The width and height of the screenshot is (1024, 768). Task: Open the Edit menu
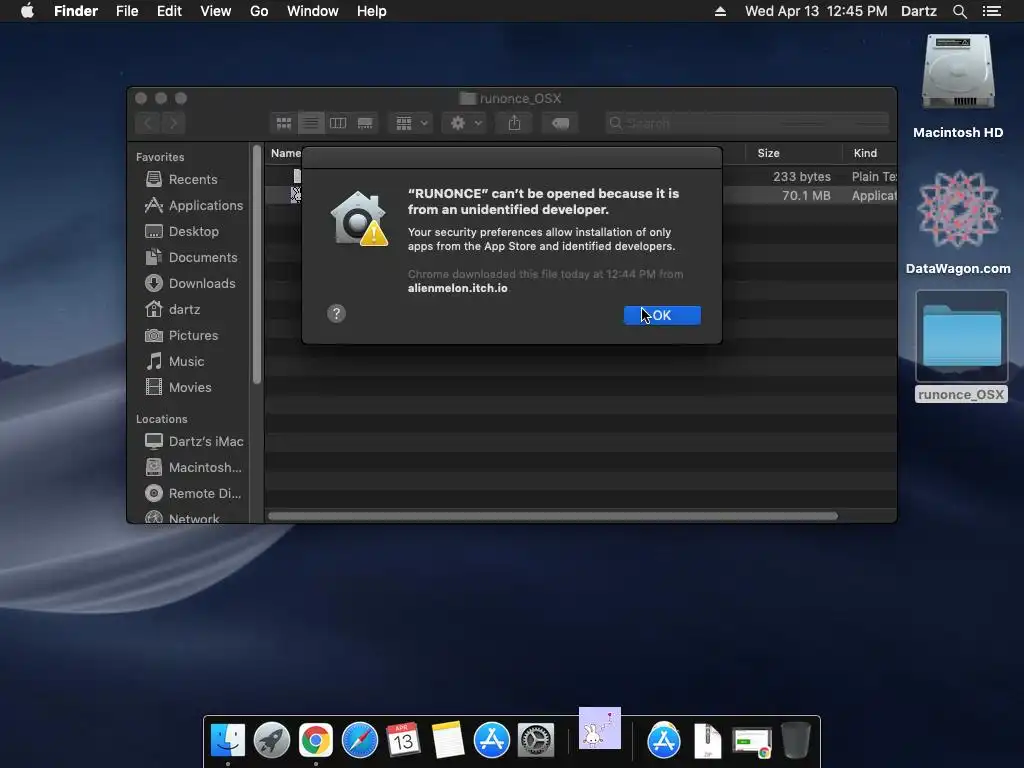coord(169,11)
